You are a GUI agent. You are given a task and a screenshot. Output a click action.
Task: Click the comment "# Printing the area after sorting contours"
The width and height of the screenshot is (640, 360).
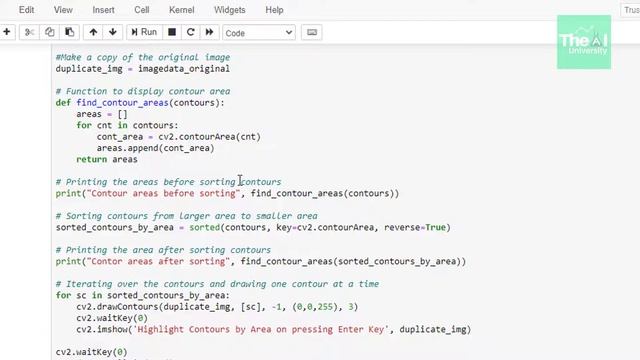tap(163, 250)
